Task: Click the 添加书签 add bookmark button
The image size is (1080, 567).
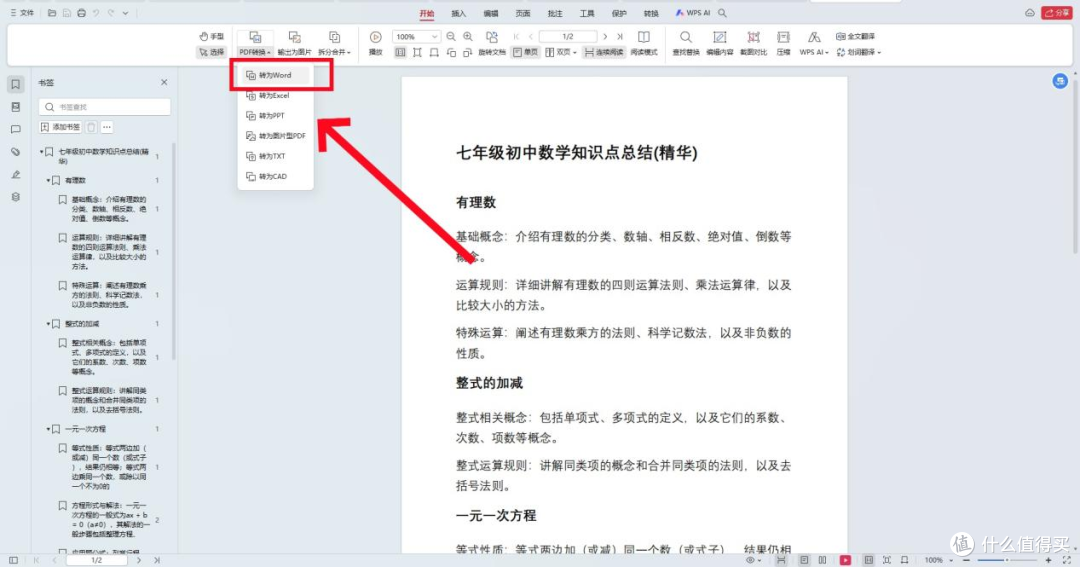Action: 61,127
